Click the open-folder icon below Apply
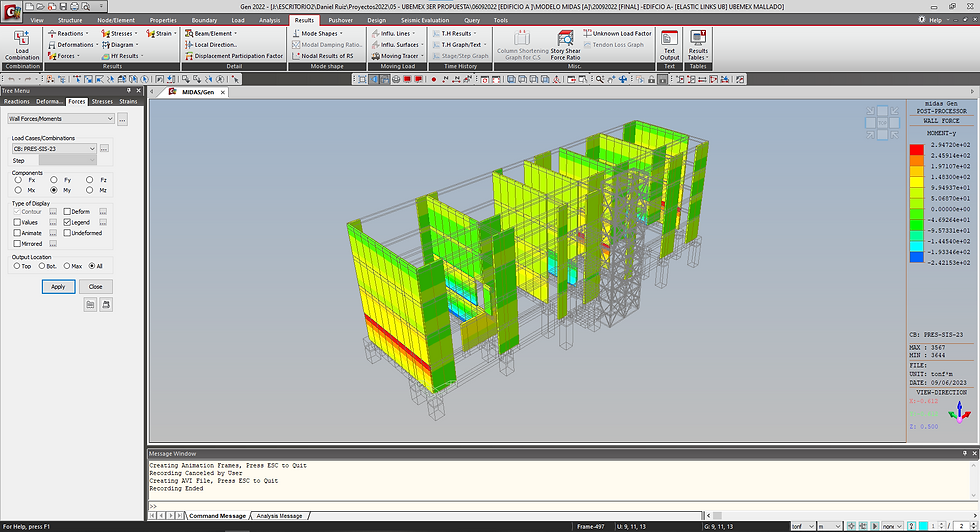Screen dimensions: 980x532 [90, 304]
